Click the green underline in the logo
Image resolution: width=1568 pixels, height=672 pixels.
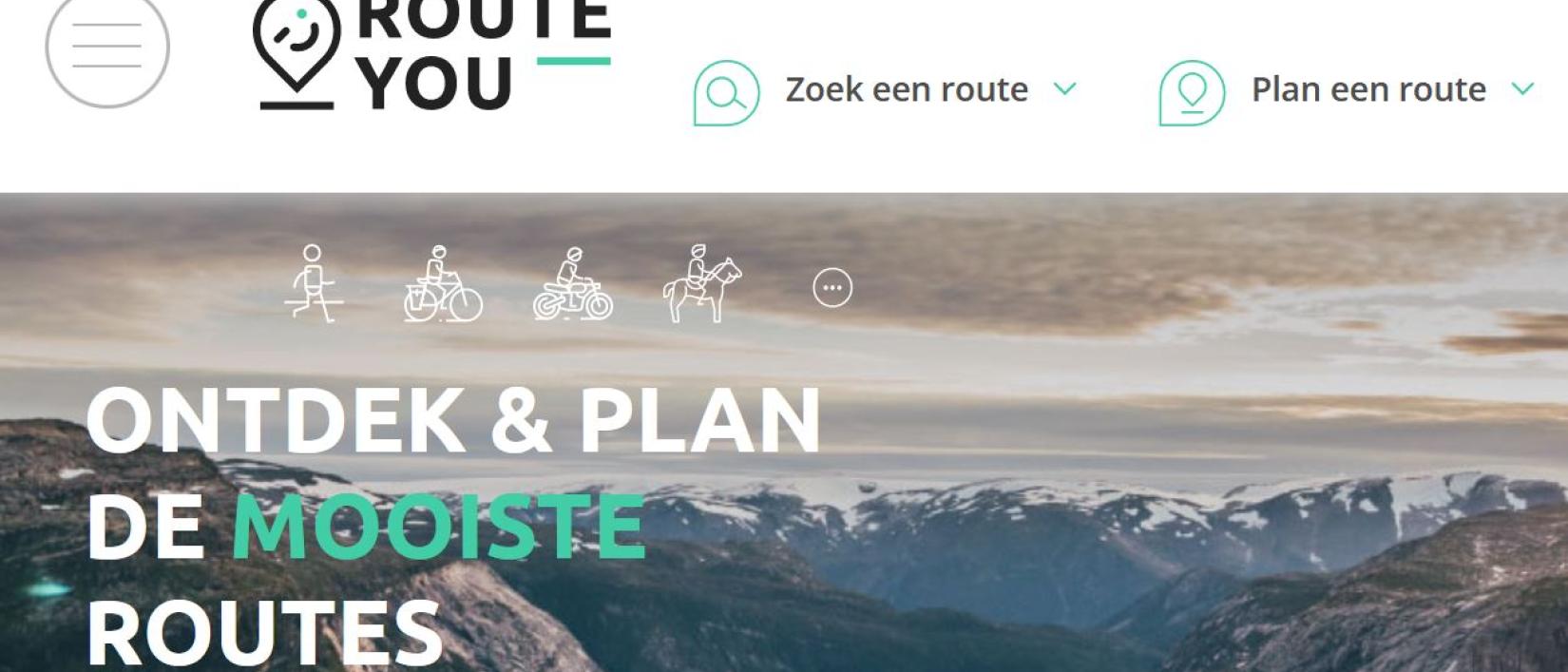(x=574, y=61)
